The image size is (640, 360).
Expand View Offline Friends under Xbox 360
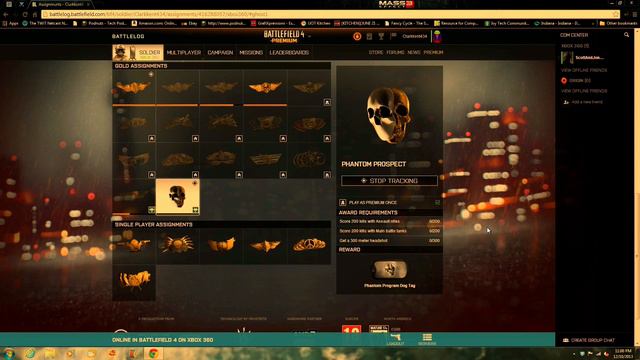[x=584, y=70]
